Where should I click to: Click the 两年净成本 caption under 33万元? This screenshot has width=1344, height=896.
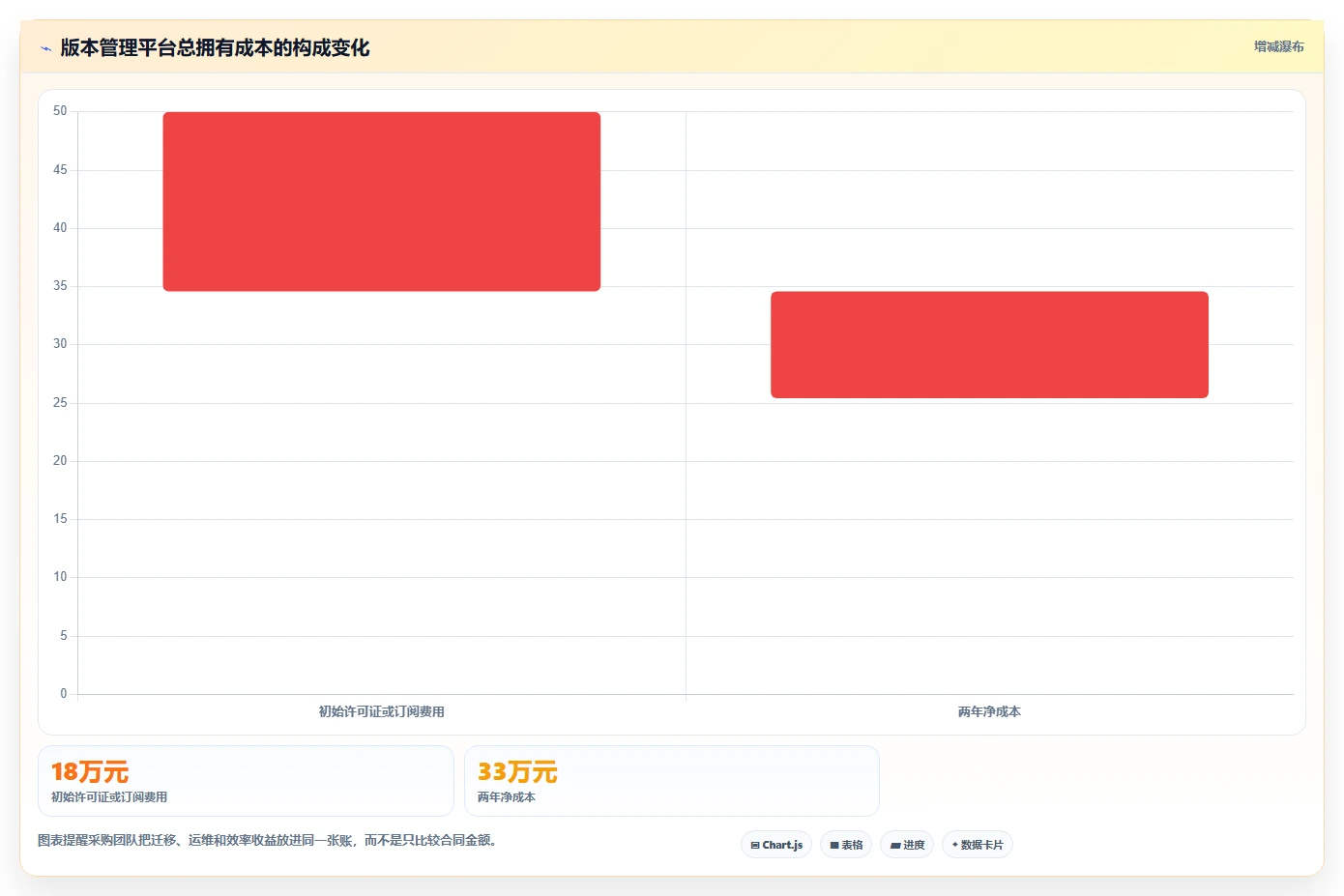coord(507,797)
